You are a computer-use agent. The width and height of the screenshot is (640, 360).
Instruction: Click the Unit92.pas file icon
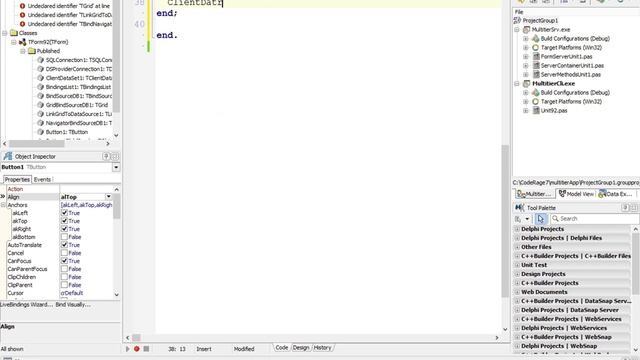[536, 110]
